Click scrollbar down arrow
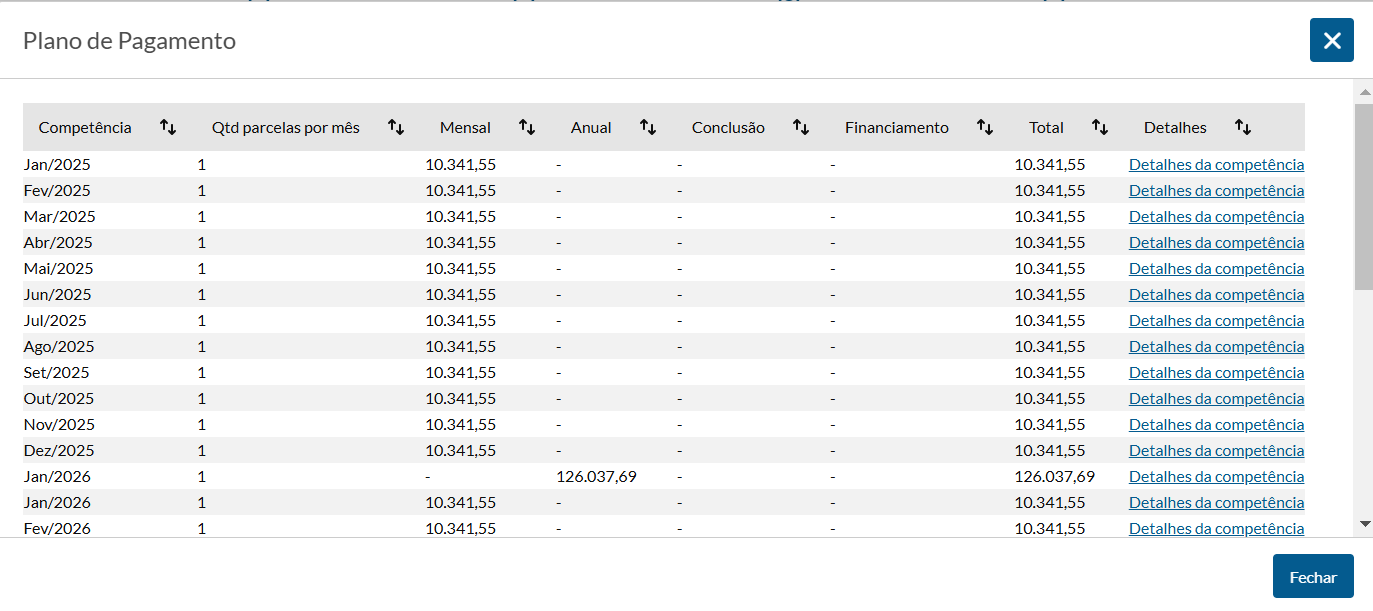The width and height of the screenshot is (1373, 611). coord(1364,524)
